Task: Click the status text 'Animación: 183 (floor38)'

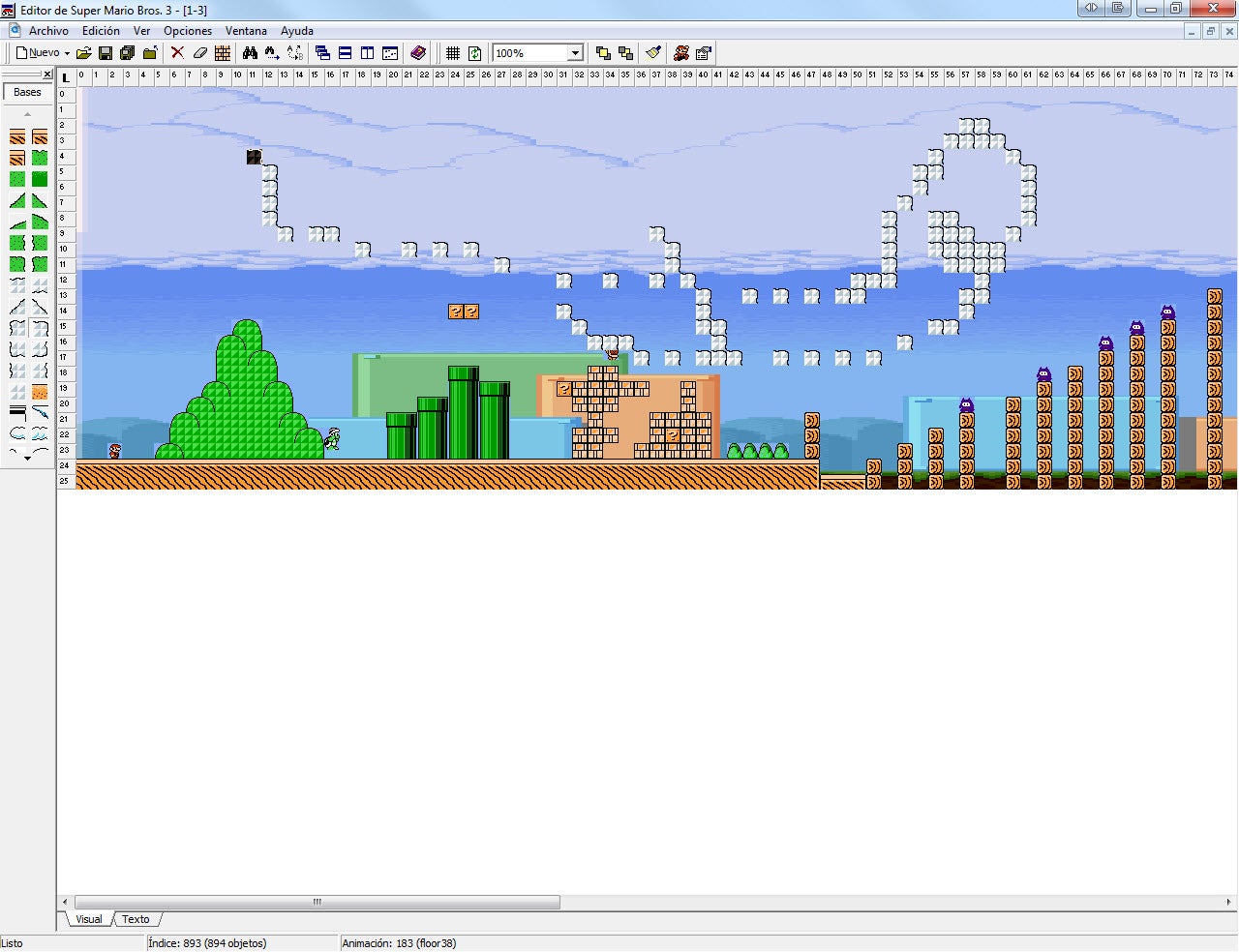Action: (399, 943)
